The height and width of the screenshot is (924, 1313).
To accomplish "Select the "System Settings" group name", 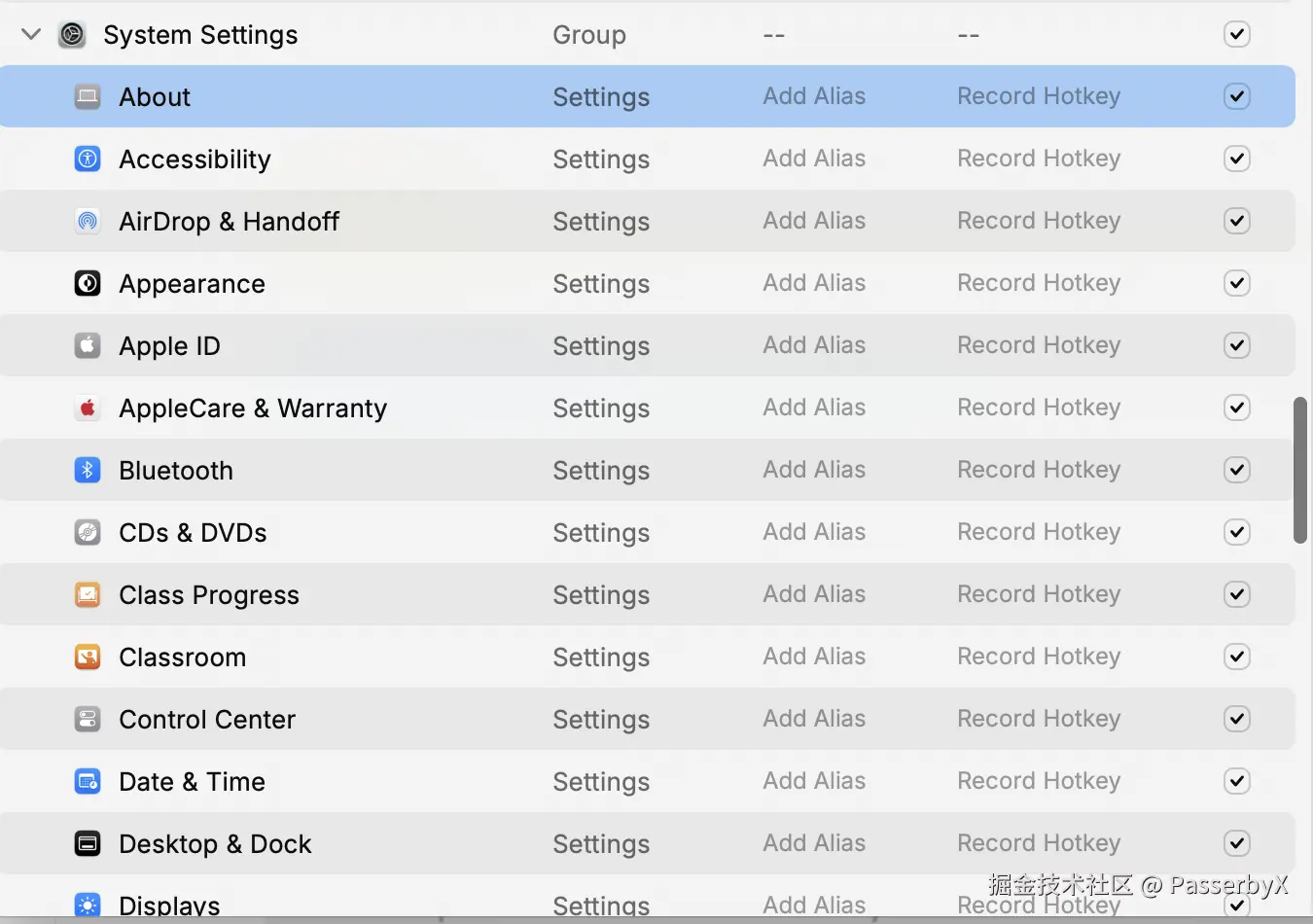I will [x=200, y=35].
